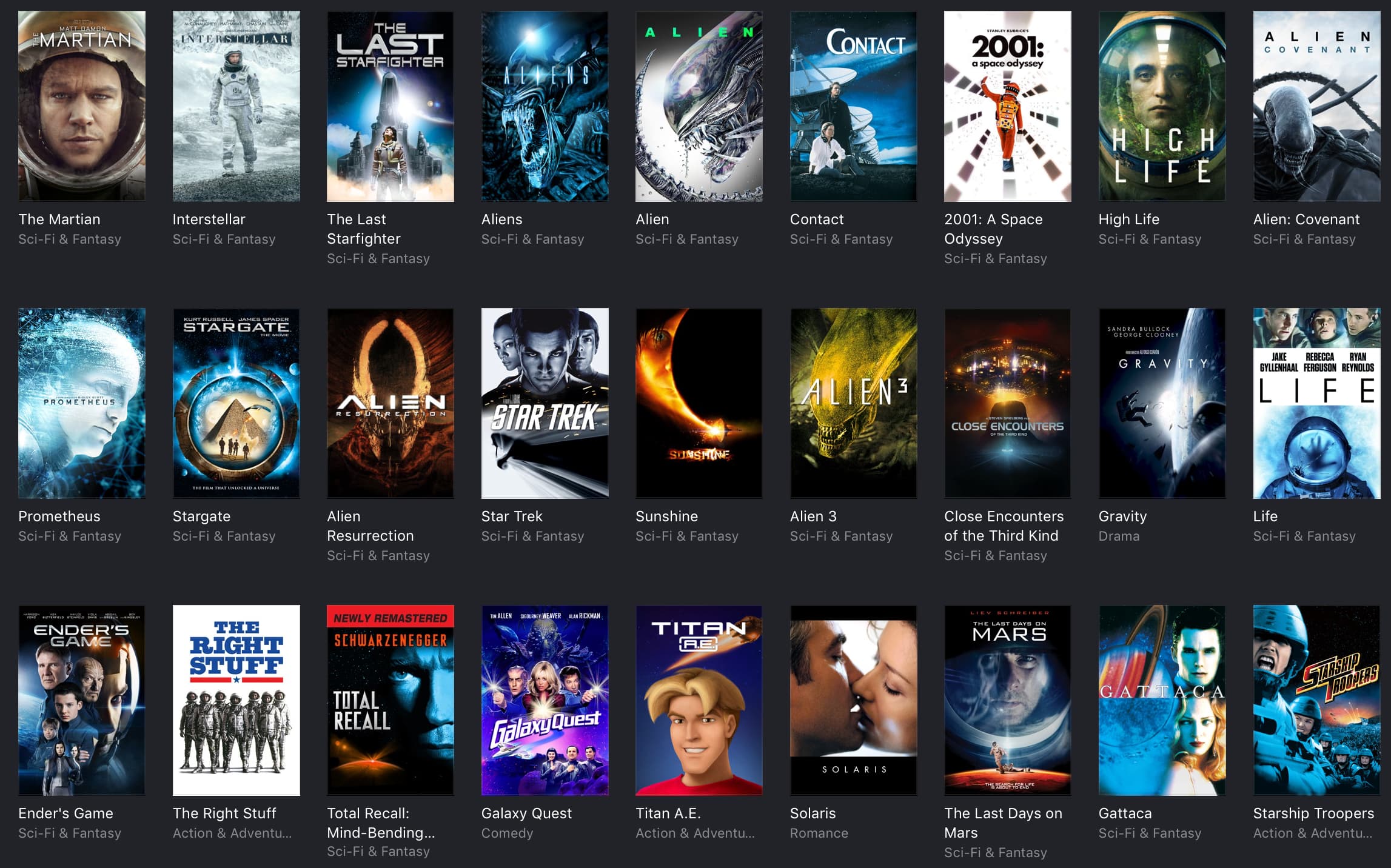1391x868 pixels.
Task: Click 'Close Encounters of the Third Kind' title
Action: [x=1004, y=526]
